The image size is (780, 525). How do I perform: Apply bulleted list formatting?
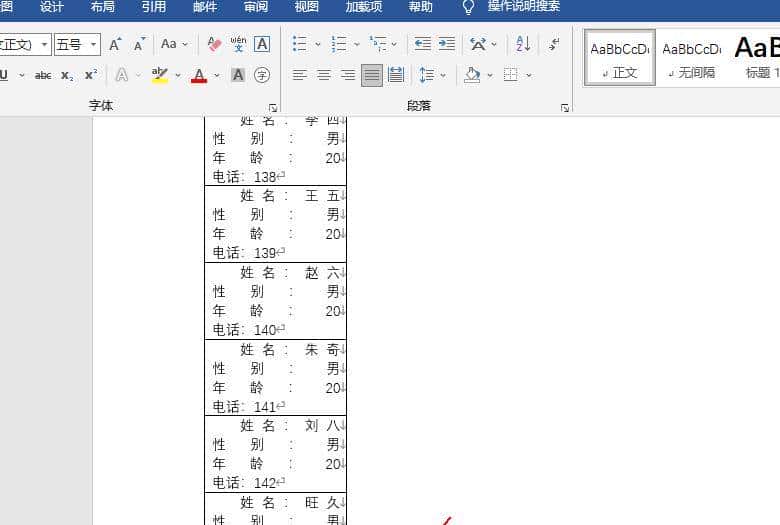point(300,44)
